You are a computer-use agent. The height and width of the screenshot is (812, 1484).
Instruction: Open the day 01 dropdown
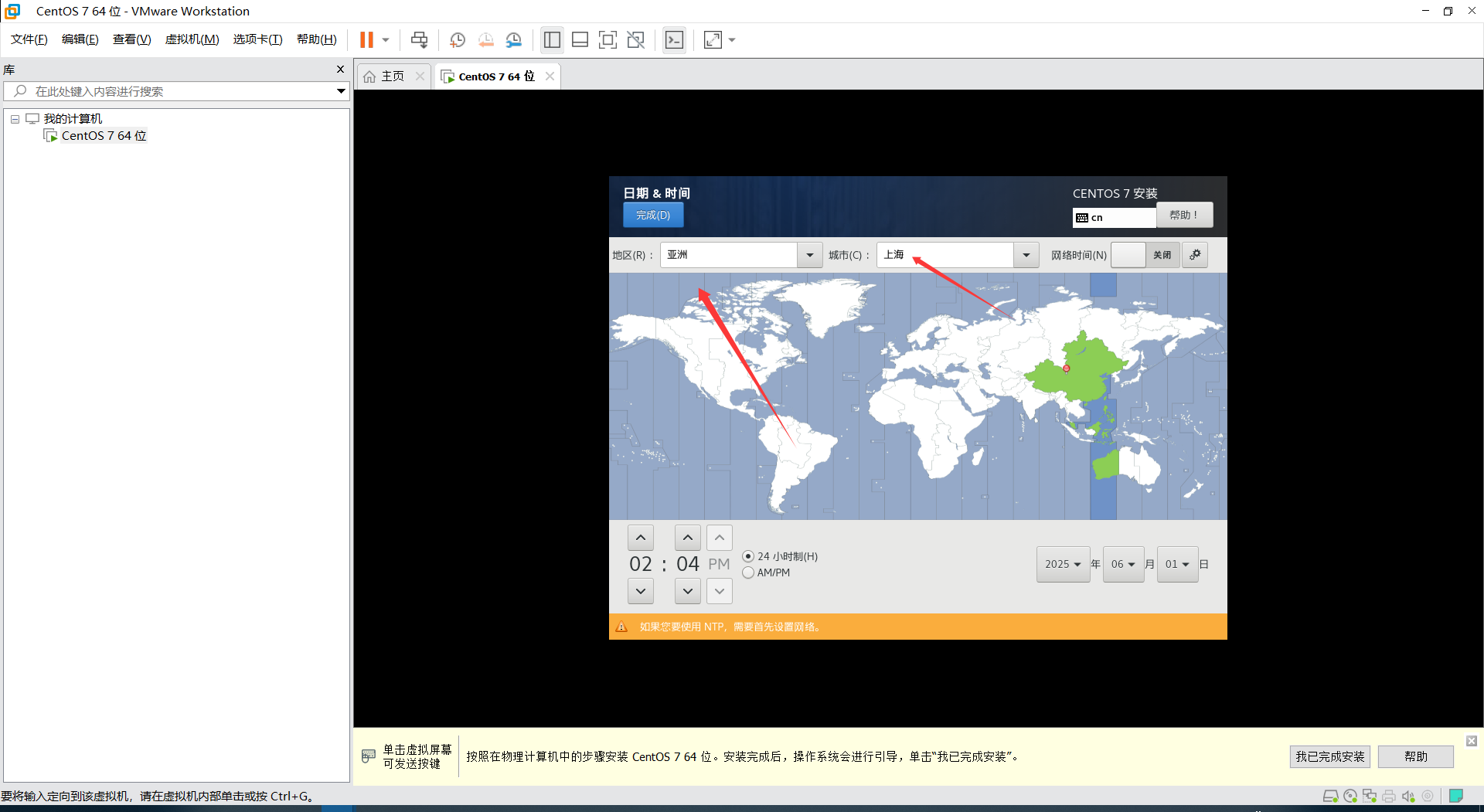click(1177, 564)
